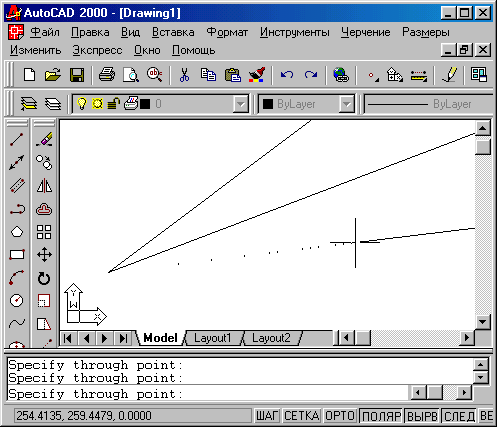497x427 pixels.
Task: Toggle layer 0 plot printer icon
Action: point(131,104)
